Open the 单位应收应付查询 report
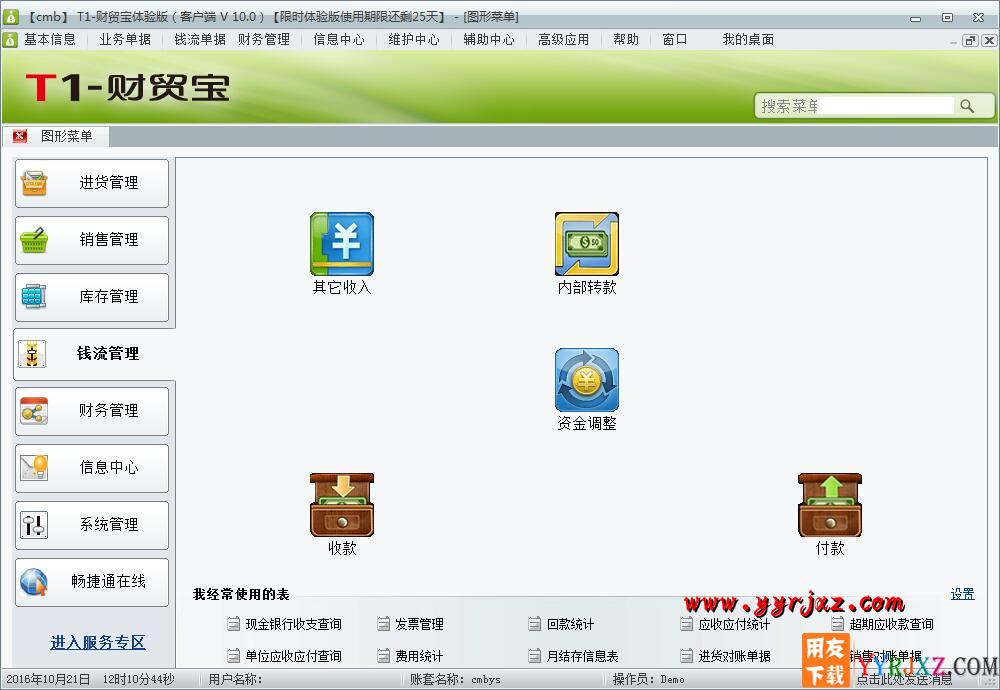The image size is (1000, 690). click(x=293, y=656)
